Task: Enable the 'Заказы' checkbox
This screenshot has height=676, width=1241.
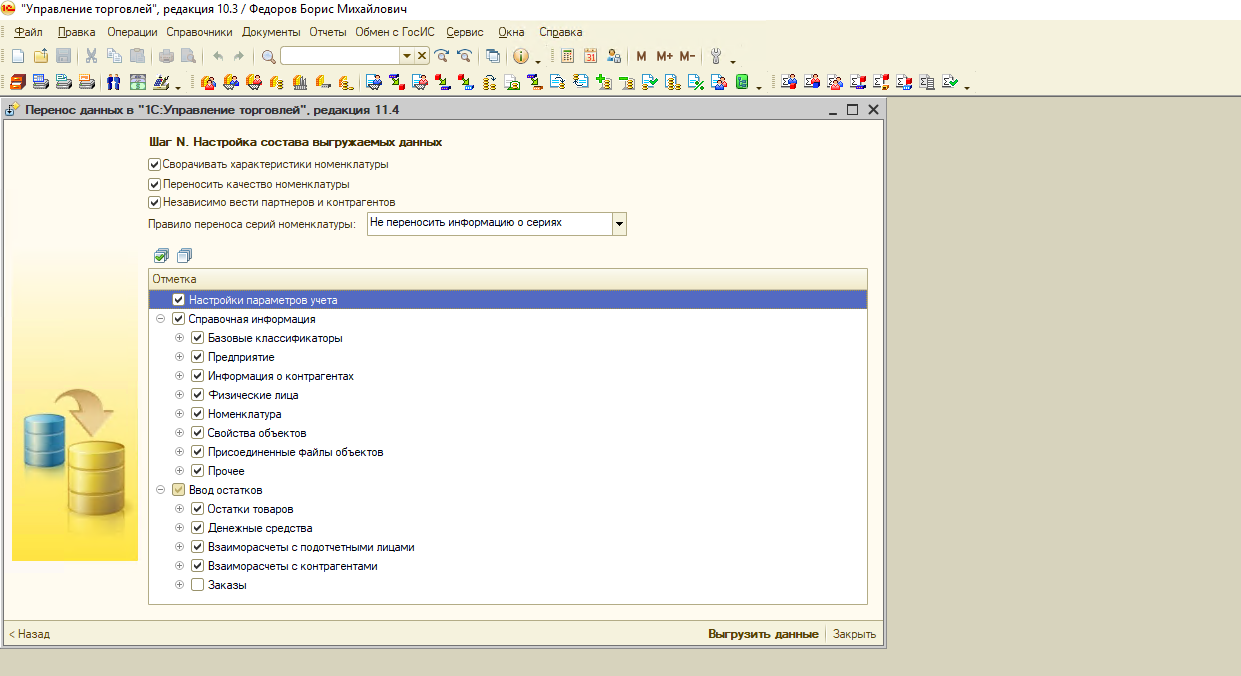Action: 198,585
